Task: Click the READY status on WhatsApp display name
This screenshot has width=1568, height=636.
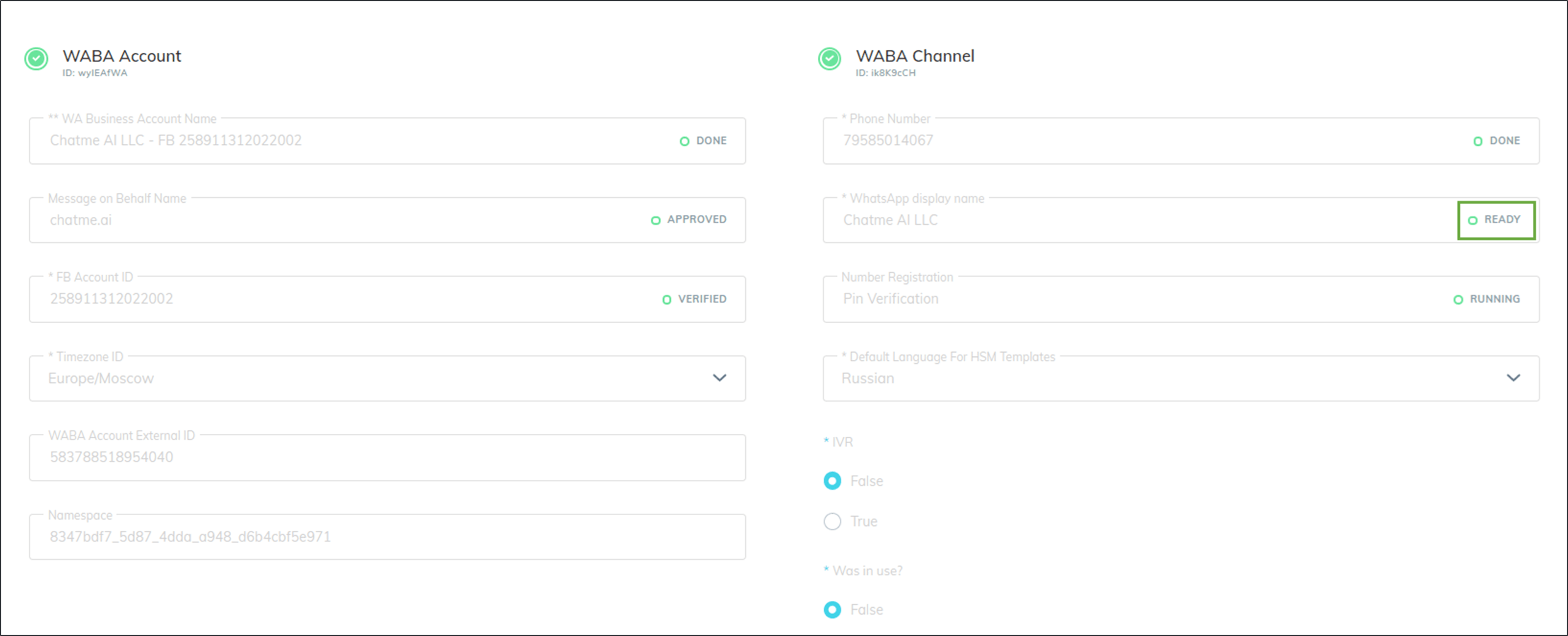Action: pyautogui.click(x=1496, y=219)
